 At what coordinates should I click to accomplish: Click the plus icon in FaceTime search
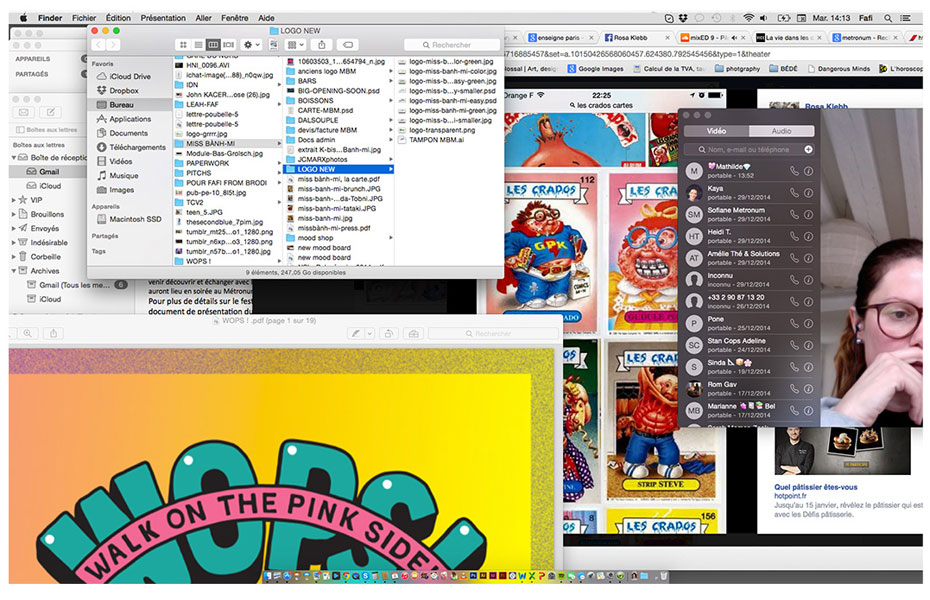click(808, 149)
